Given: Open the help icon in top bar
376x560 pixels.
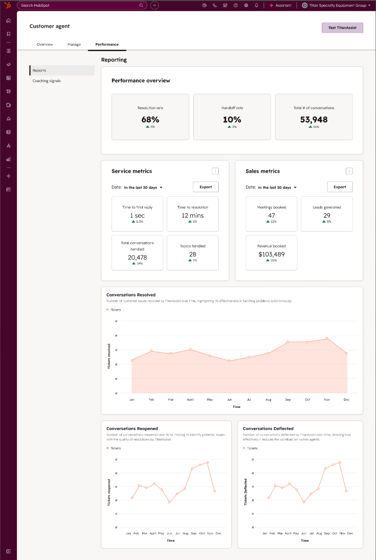Looking at the screenshot, I should point(235,5).
